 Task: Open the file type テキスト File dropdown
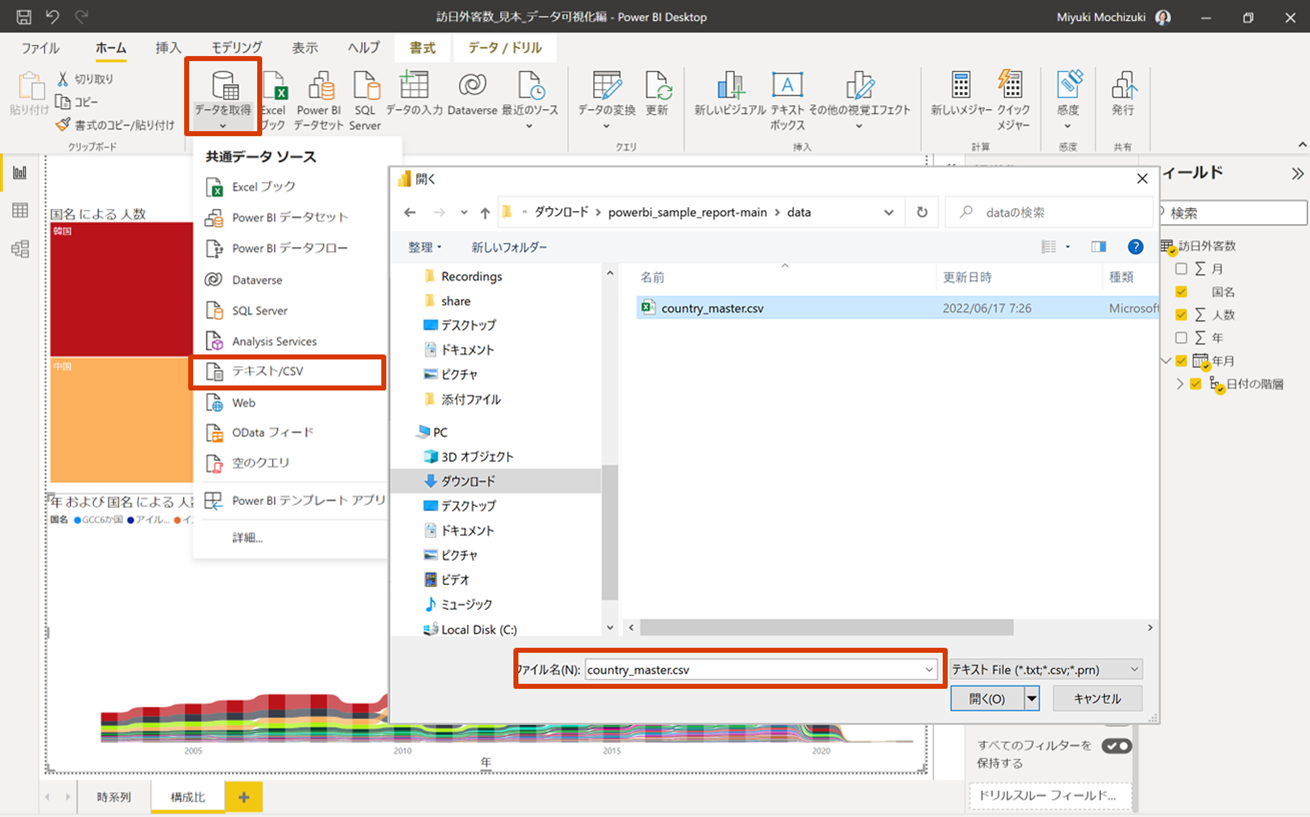coord(1045,670)
